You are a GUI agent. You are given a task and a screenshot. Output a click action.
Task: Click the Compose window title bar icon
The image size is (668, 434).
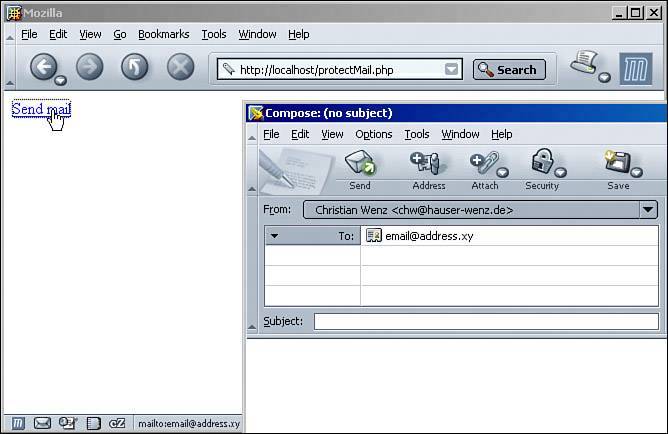256,113
